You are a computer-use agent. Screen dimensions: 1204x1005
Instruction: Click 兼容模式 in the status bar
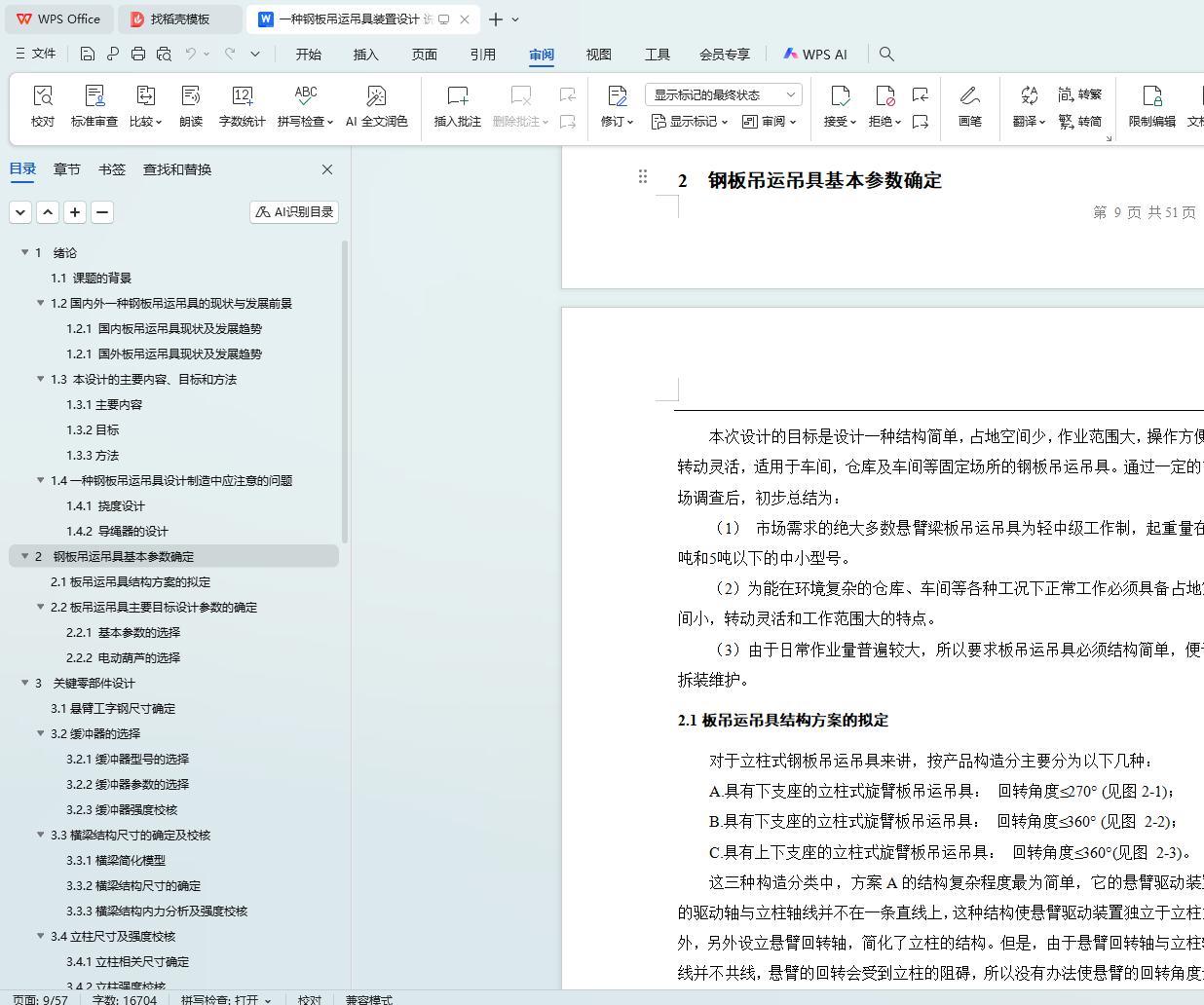point(369,999)
